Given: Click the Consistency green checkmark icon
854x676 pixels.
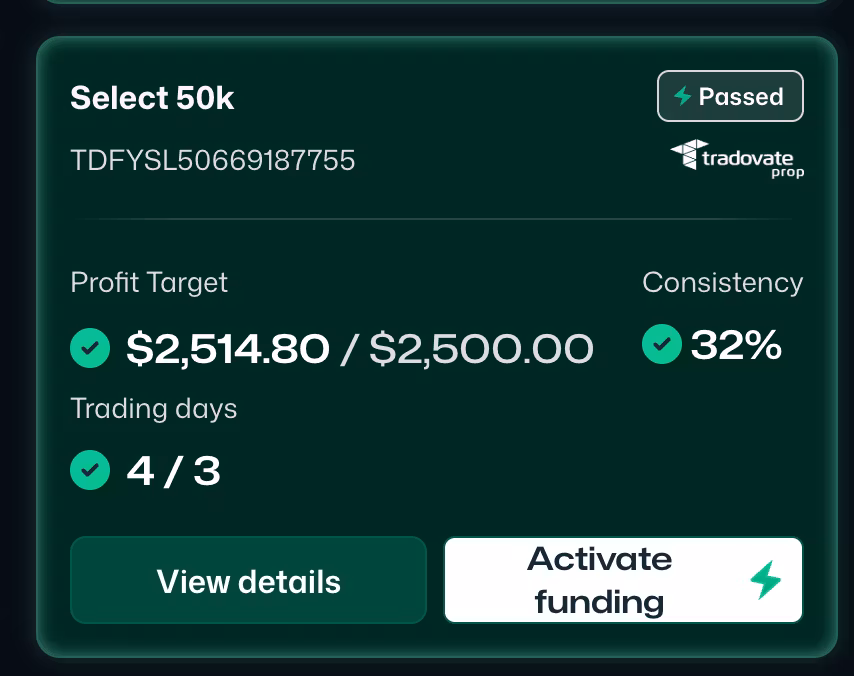Looking at the screenshot, I should (661, 344).
